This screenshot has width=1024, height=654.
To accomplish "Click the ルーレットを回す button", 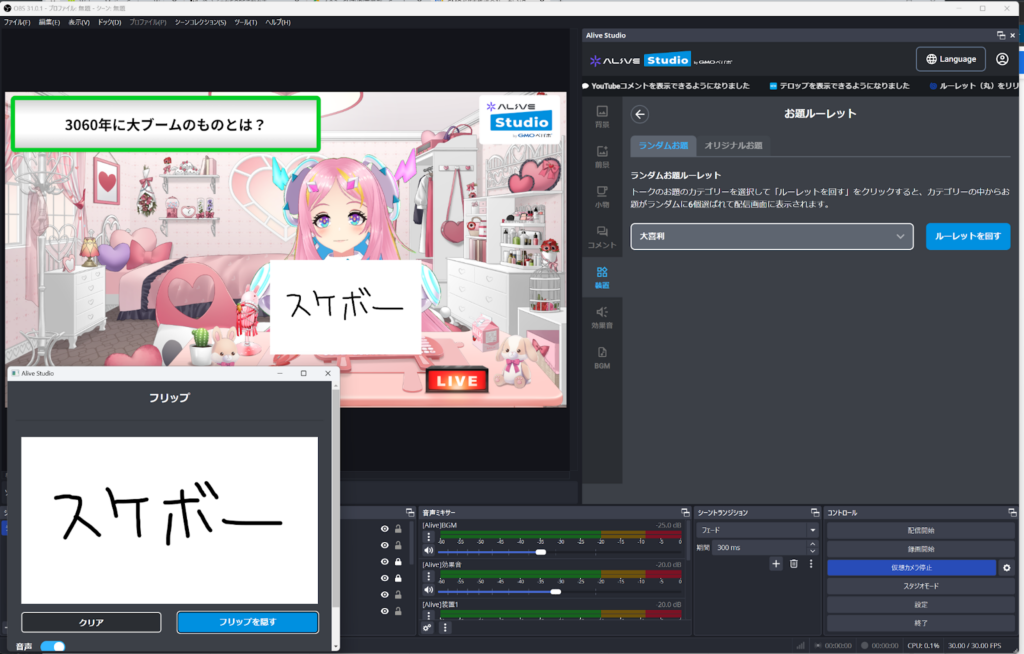I will [x=967, y=237].
